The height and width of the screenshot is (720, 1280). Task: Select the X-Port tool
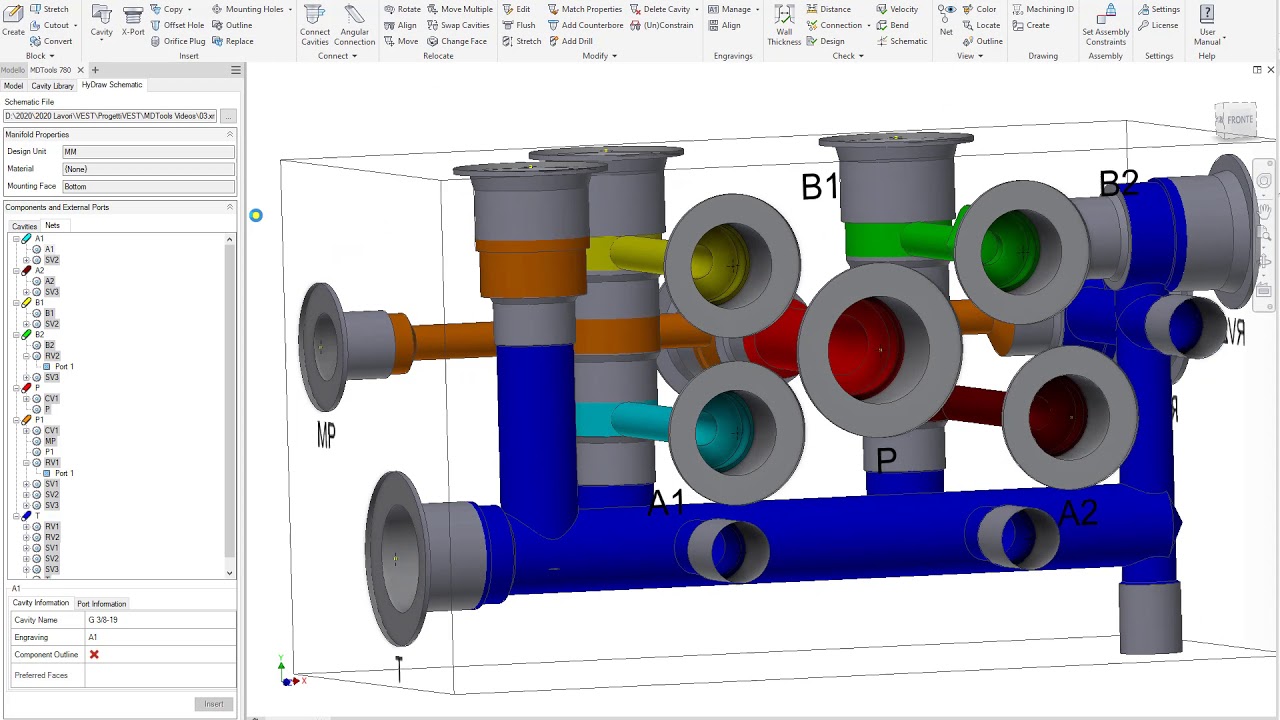133,22
